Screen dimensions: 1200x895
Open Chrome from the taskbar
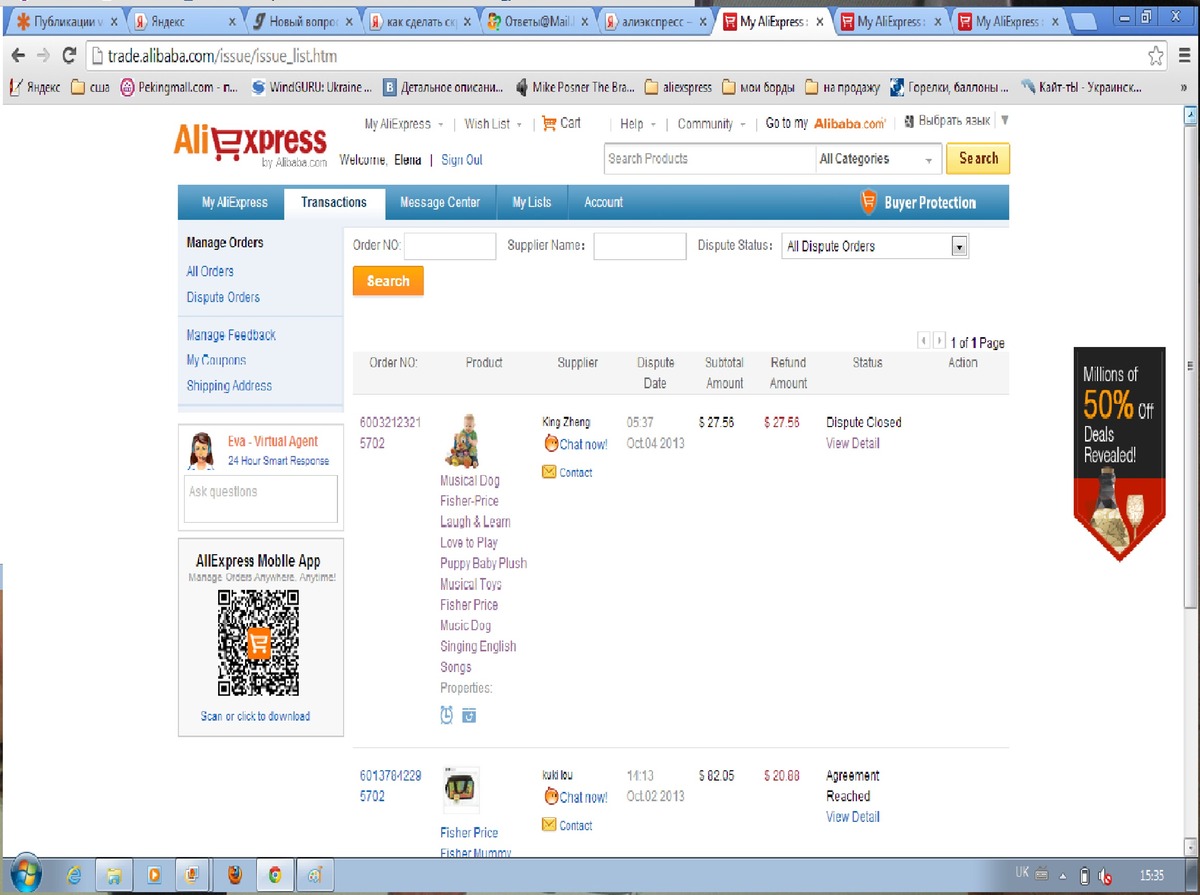tap(275, 875)
